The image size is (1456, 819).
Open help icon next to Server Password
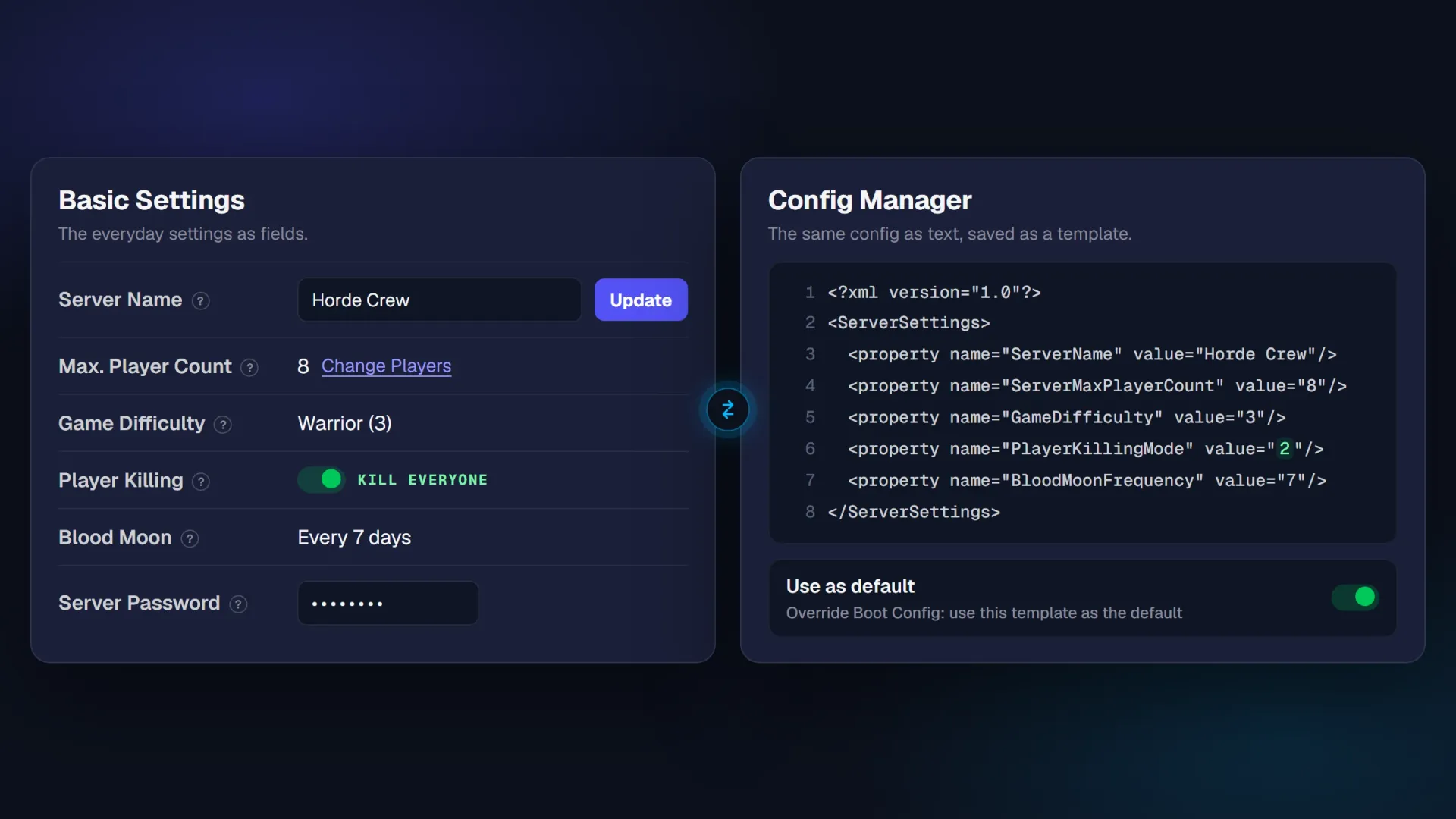point(238,604)
